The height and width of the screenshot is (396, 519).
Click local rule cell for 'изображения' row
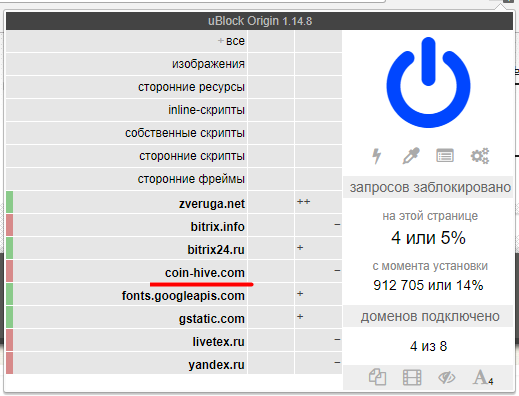[318, 64]
